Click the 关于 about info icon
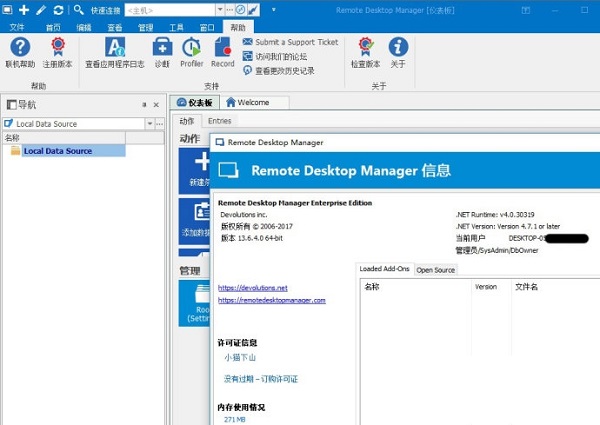Screen dimensions: 600x425 point(398,53)
